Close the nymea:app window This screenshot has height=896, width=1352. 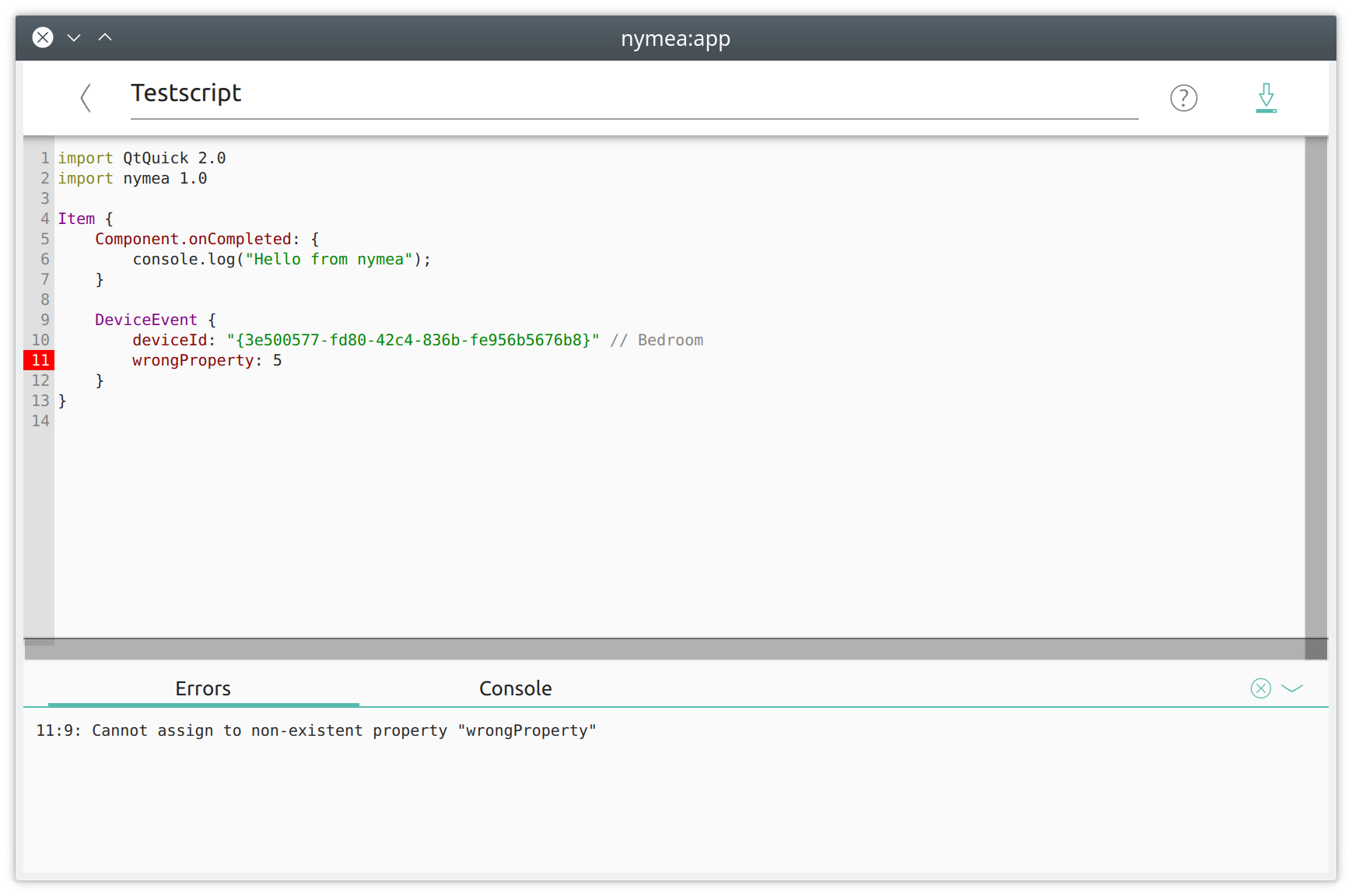[43, 37]
